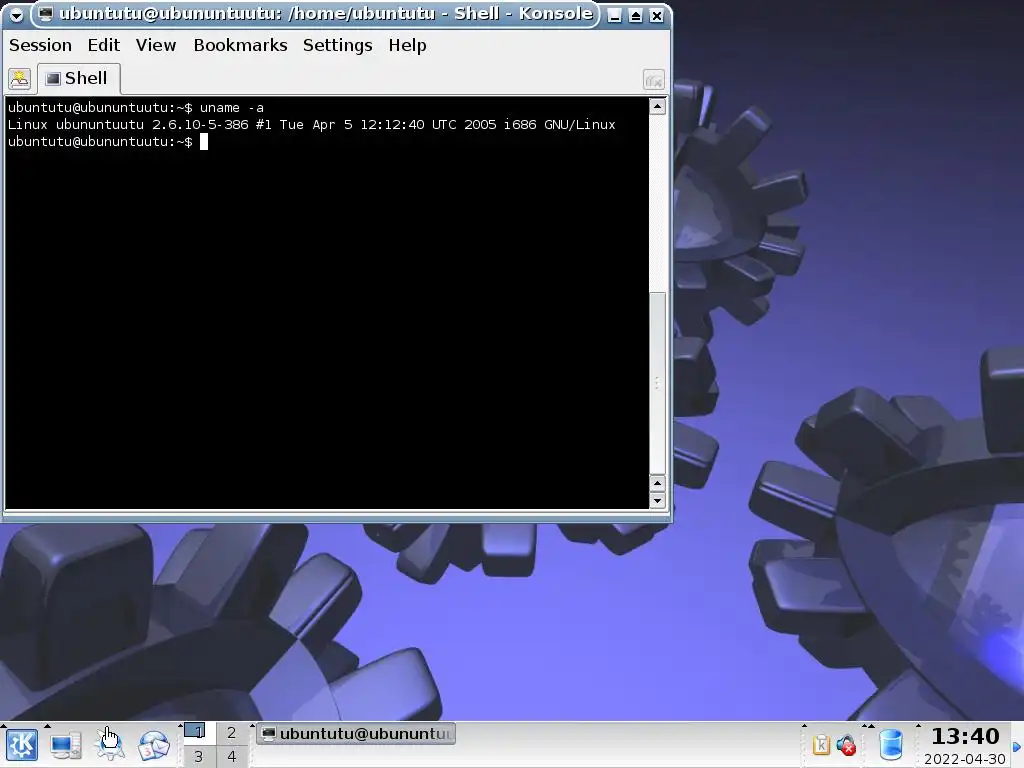The image size is (1024, 768).
Task: Open the View menu
Action: pyautogui.click(x=156, y=45)
